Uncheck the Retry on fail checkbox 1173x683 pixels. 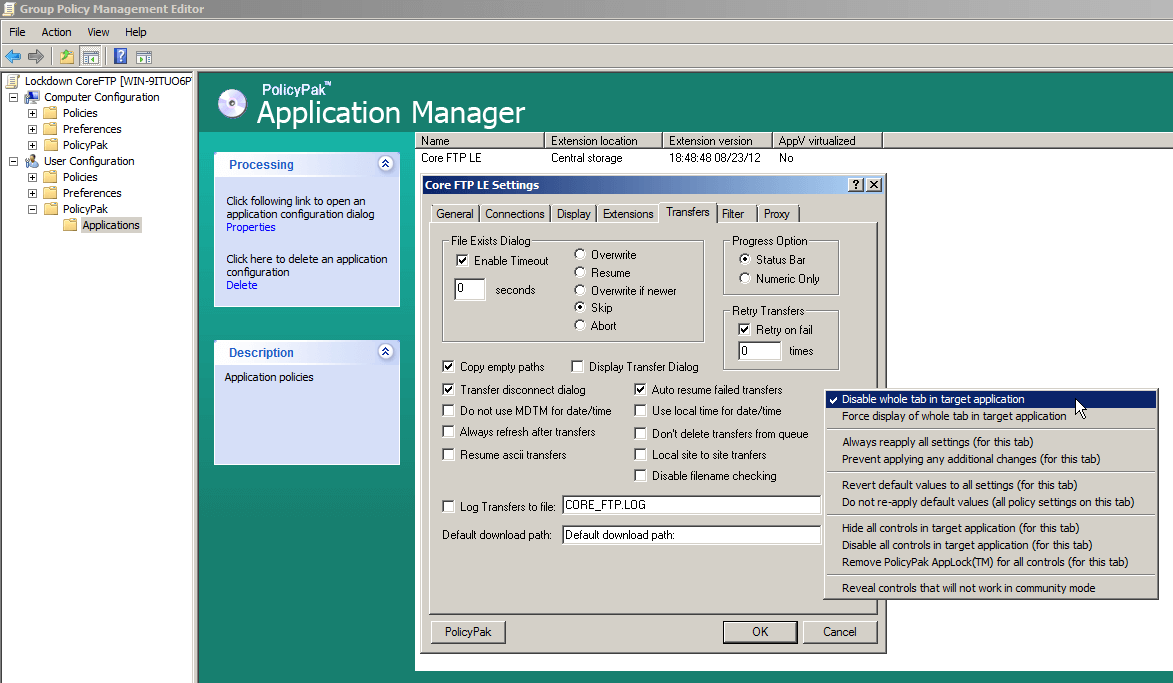(x=744, y=329)
